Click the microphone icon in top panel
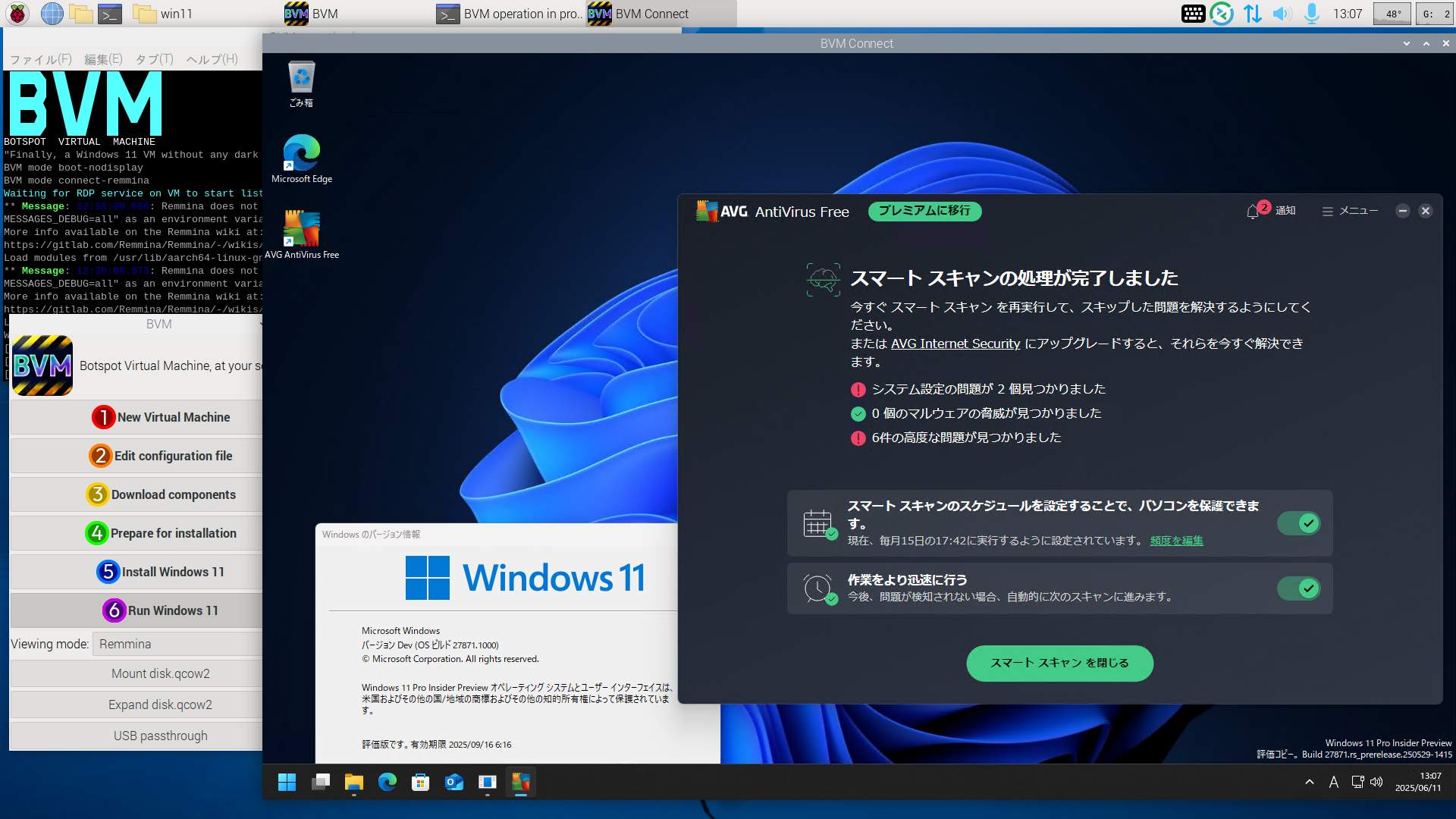 tap(1311, 13)
